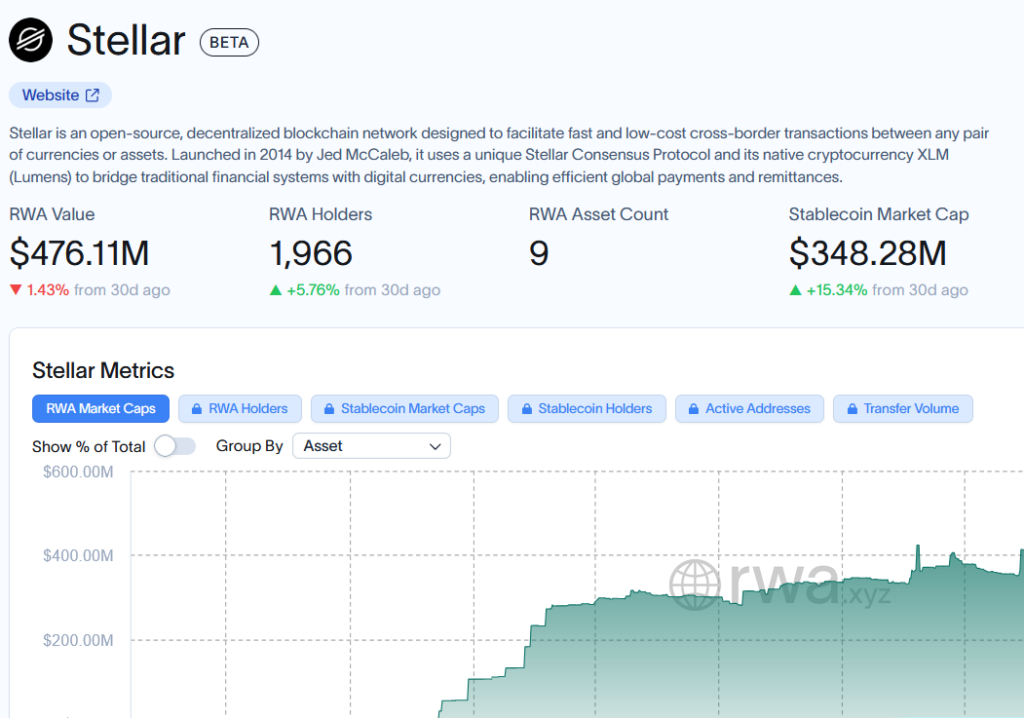Click the +5.76% change text

pyautogui.click(x=313, y=290)
